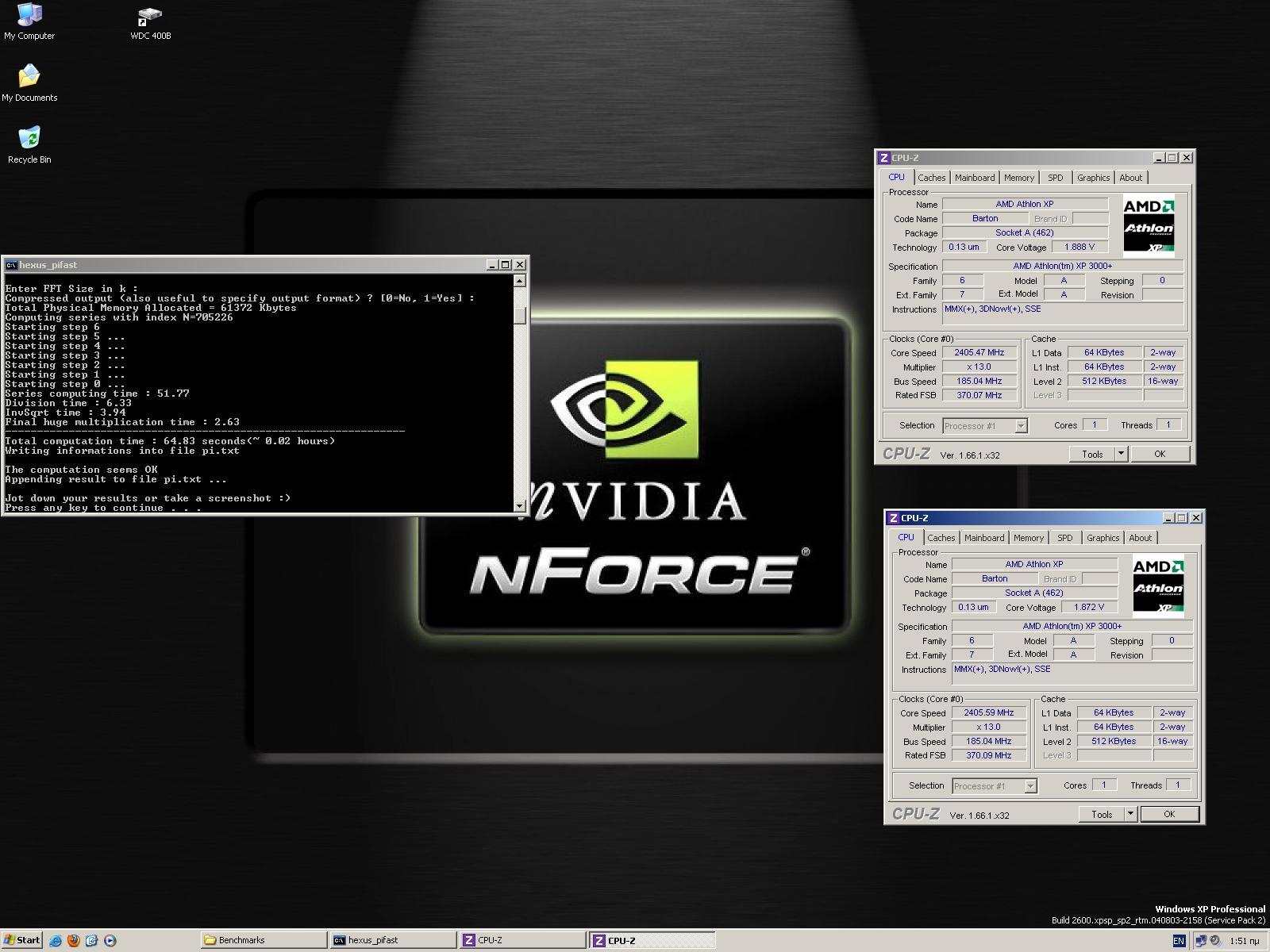The image size is (1270, 952).
Task: Open Memory tab in upper CPU-Z
Action: (x=1019, y=178)
